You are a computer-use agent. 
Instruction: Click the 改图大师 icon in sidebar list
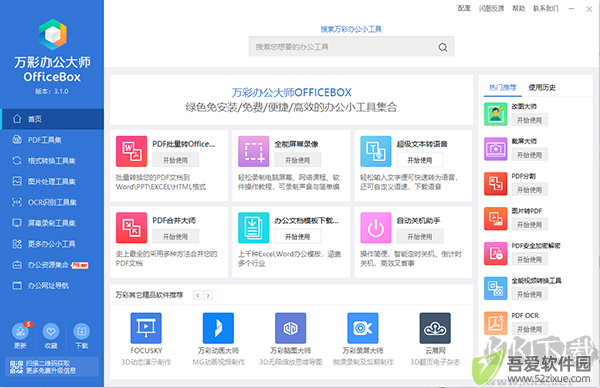point(496,114)
